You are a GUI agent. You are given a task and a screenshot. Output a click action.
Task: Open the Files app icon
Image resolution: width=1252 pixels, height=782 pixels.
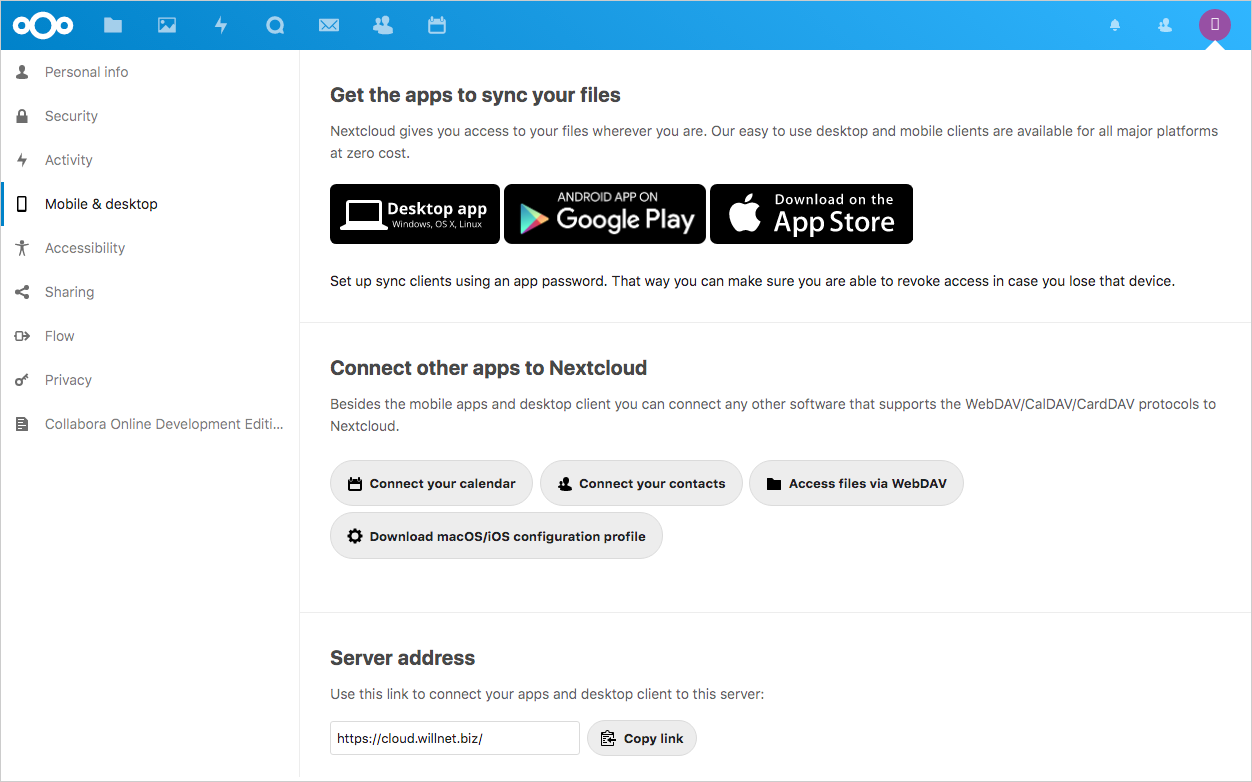point(113,25)
